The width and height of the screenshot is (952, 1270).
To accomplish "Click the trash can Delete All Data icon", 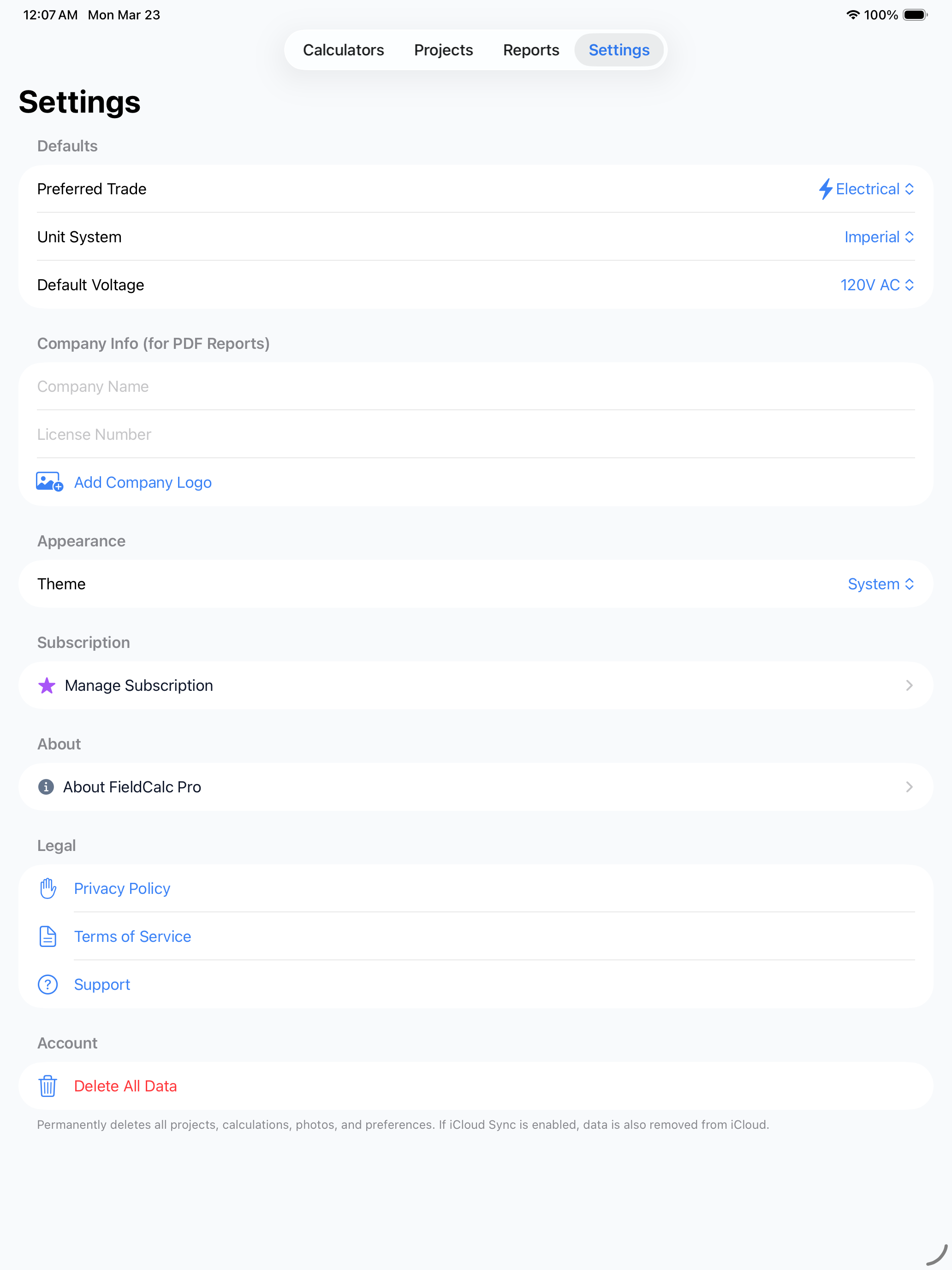I will [x=48, y=1086].
